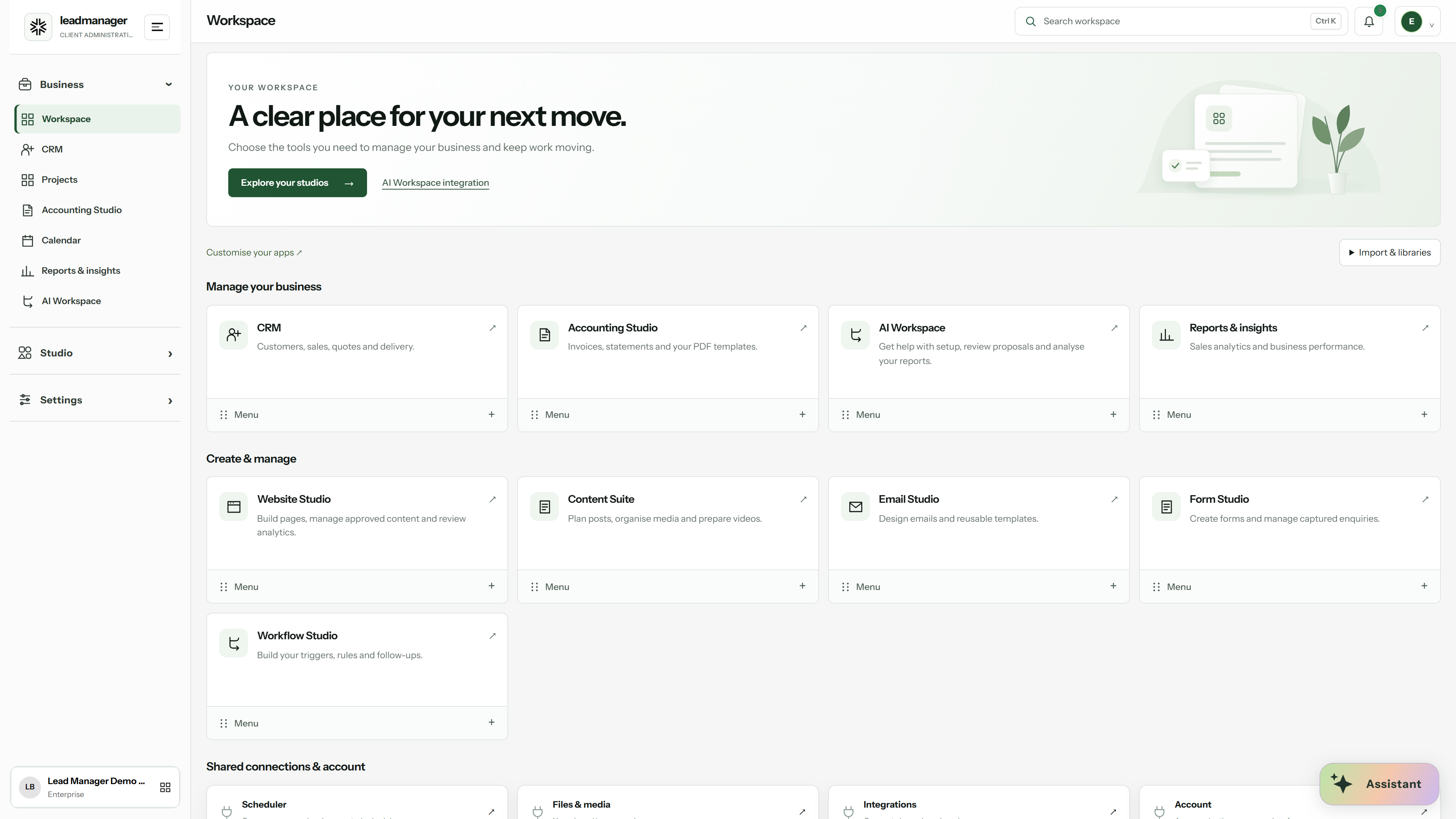This screenshot has width=1456, height=819.
Task: Expand the CRM card Menu with plus
Action: [491, 414]
